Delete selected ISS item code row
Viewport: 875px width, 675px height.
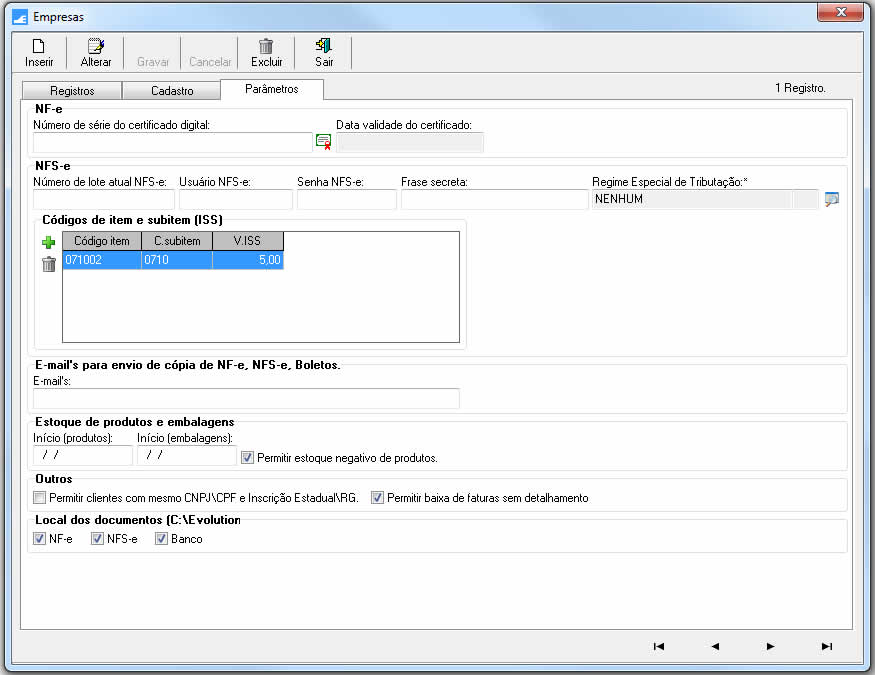(48, 264)
